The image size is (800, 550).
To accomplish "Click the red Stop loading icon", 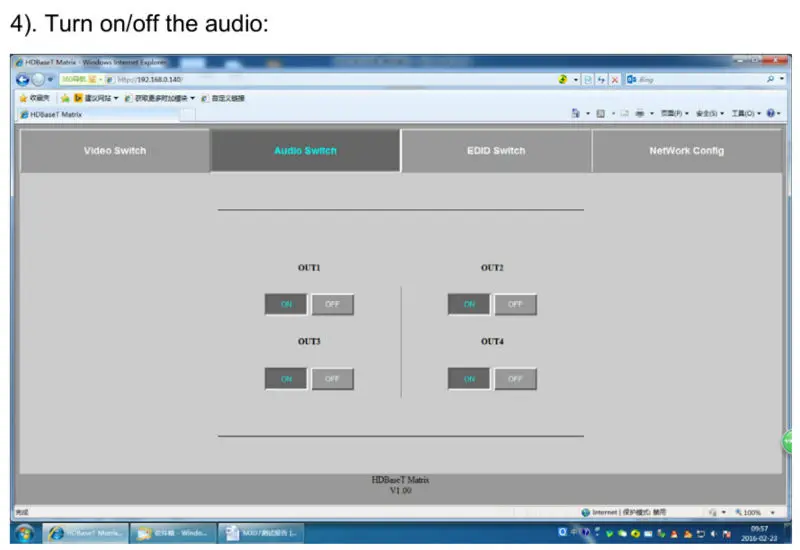I will tap(615, 80).
